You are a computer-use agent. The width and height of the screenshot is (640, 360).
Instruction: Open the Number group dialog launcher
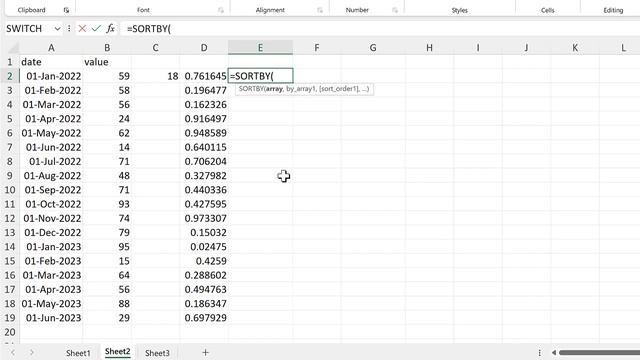tap(395, 10)
